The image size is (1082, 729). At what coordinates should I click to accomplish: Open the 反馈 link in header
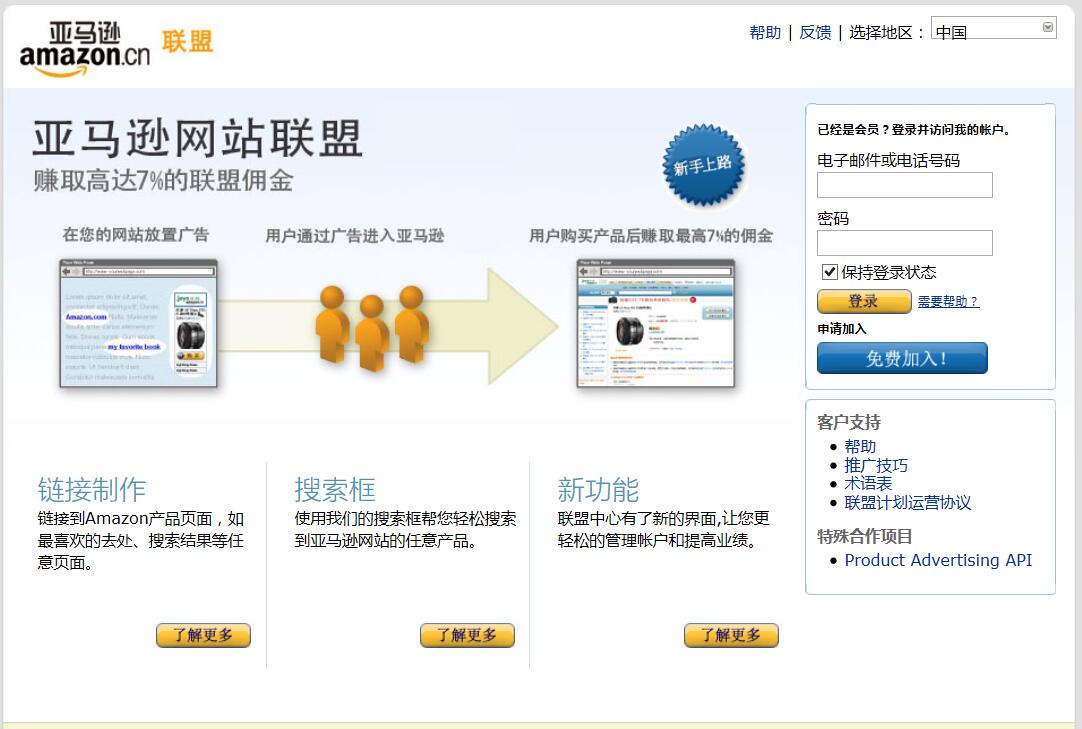click(815, 32)
